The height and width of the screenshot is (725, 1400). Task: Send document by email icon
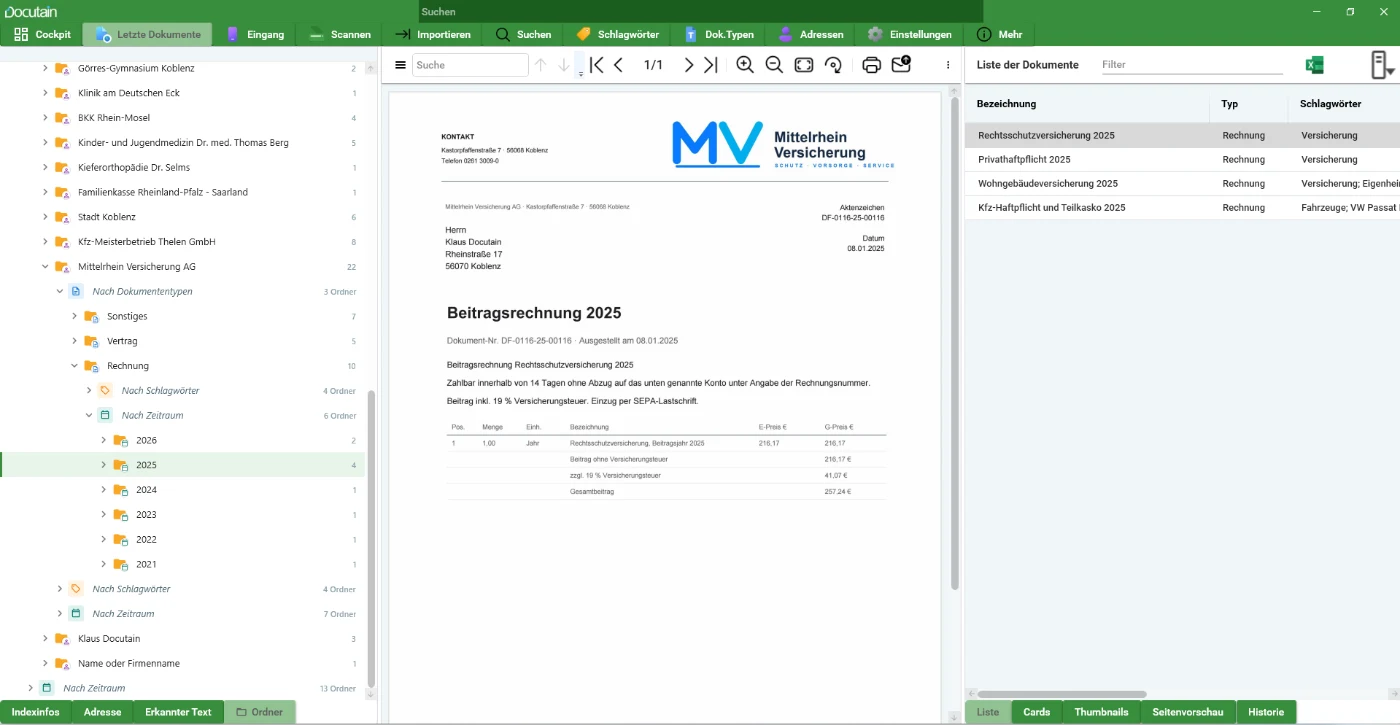coord(901,64)
